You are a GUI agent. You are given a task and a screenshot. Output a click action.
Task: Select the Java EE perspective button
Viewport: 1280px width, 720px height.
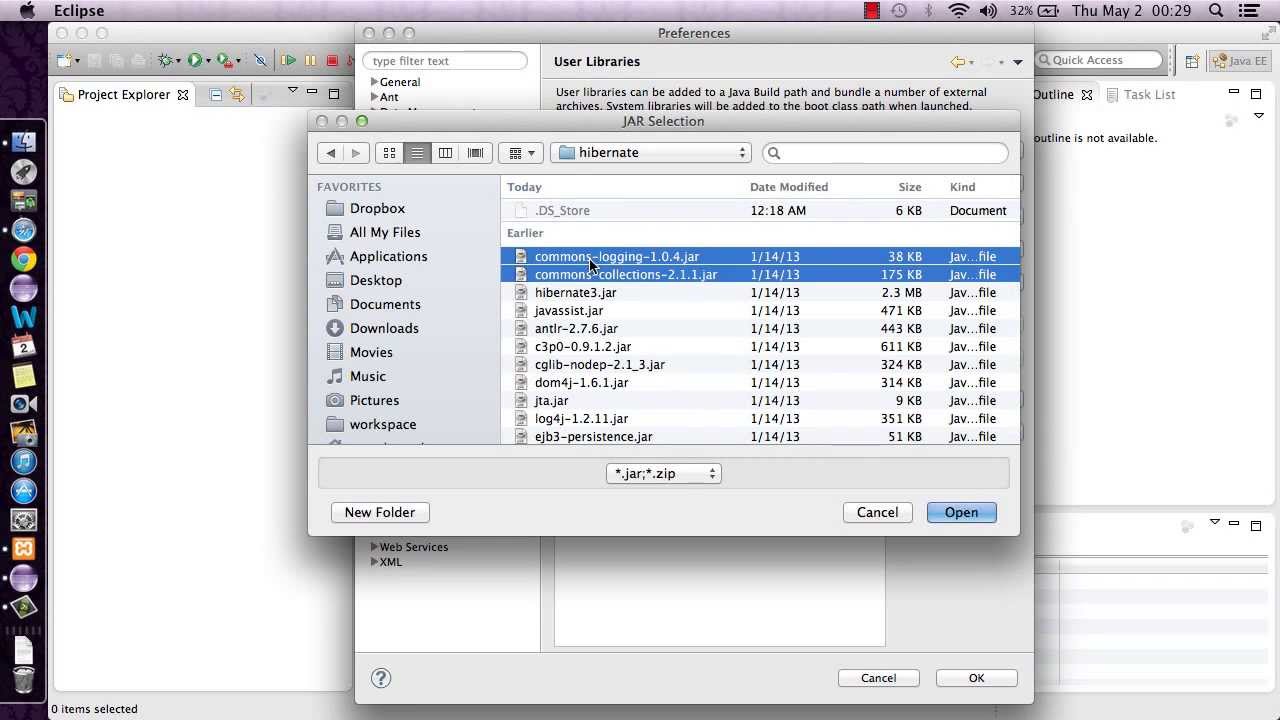(1240, 61)
